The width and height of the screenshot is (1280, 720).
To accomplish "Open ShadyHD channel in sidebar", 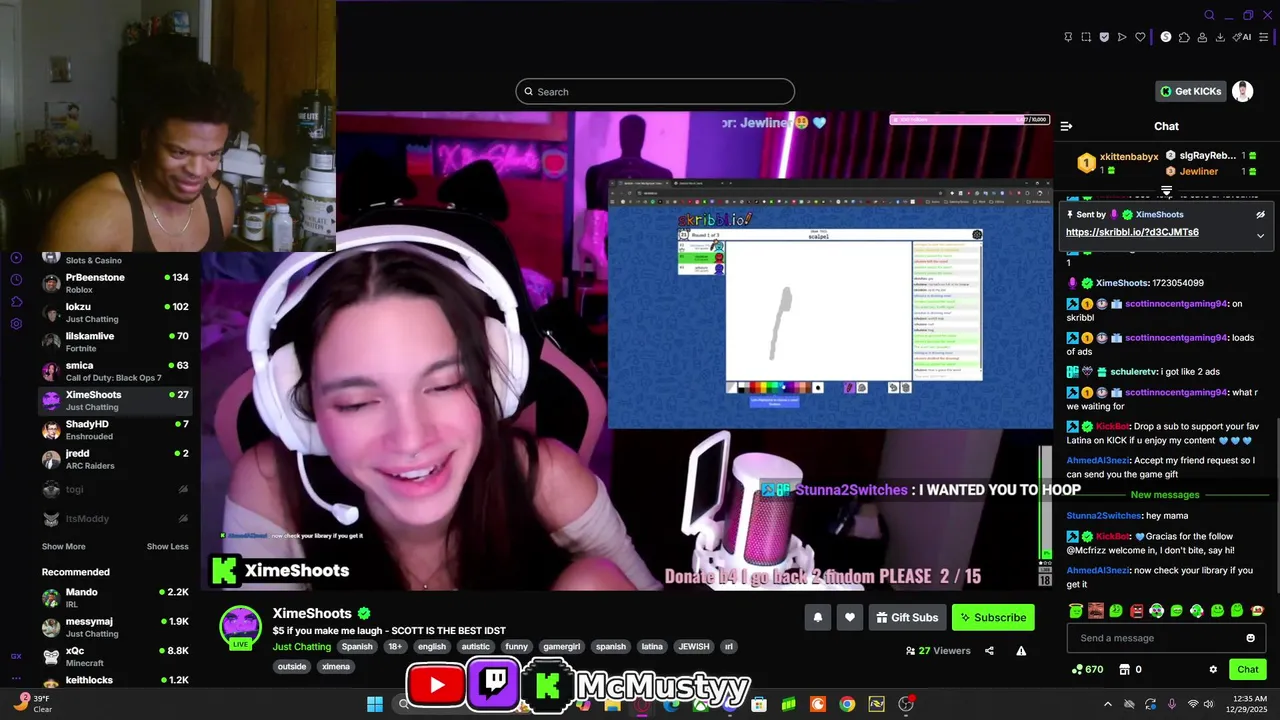I will click(116, 430).
